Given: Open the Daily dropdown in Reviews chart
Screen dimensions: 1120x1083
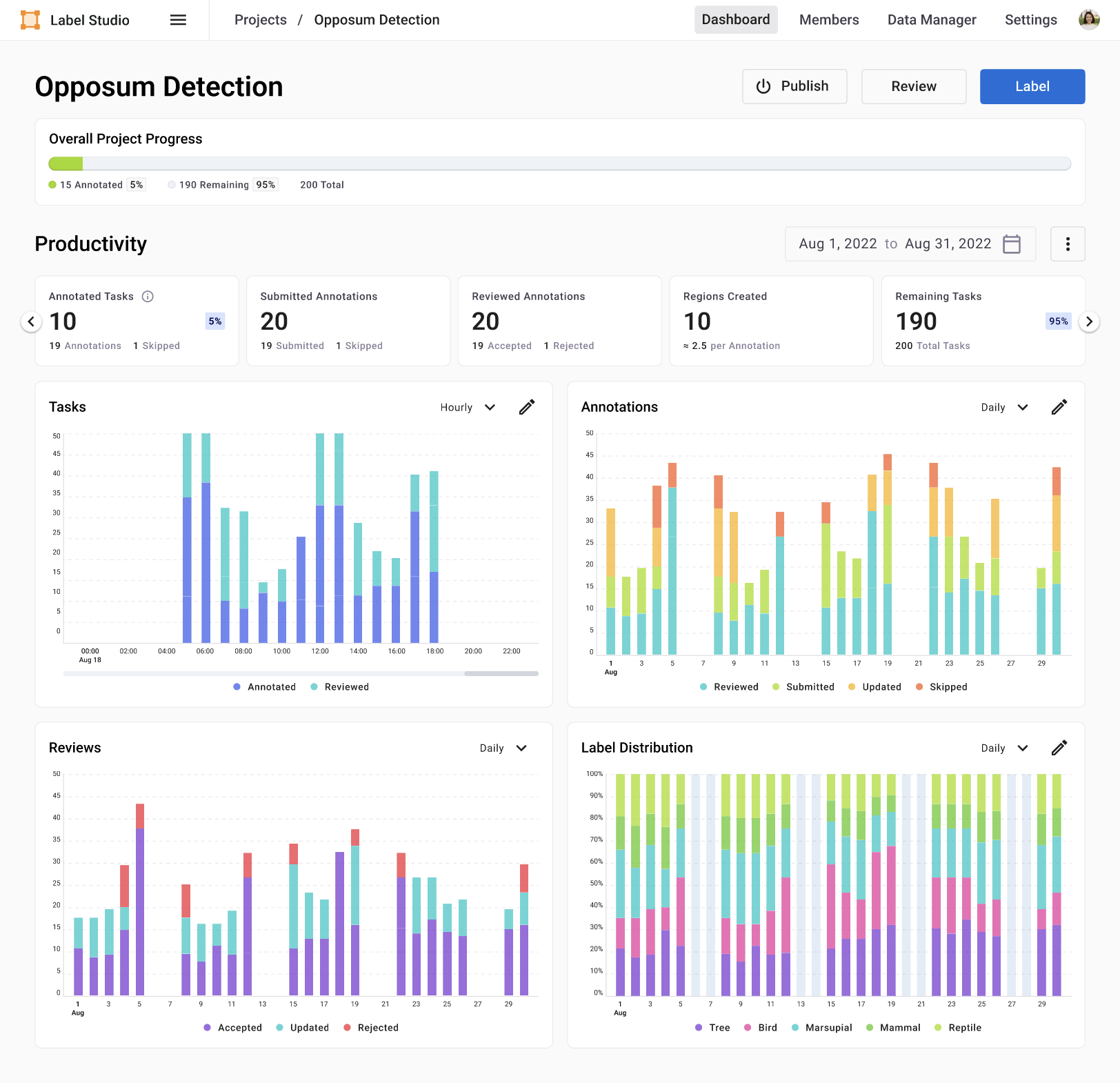Looking at the screenshot, I should click(x=503, y=748).
